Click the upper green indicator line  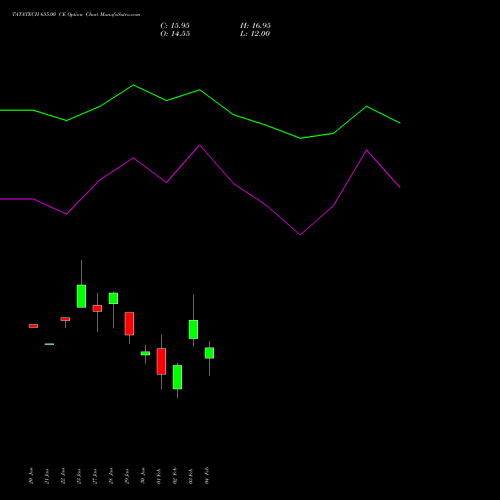200,90
